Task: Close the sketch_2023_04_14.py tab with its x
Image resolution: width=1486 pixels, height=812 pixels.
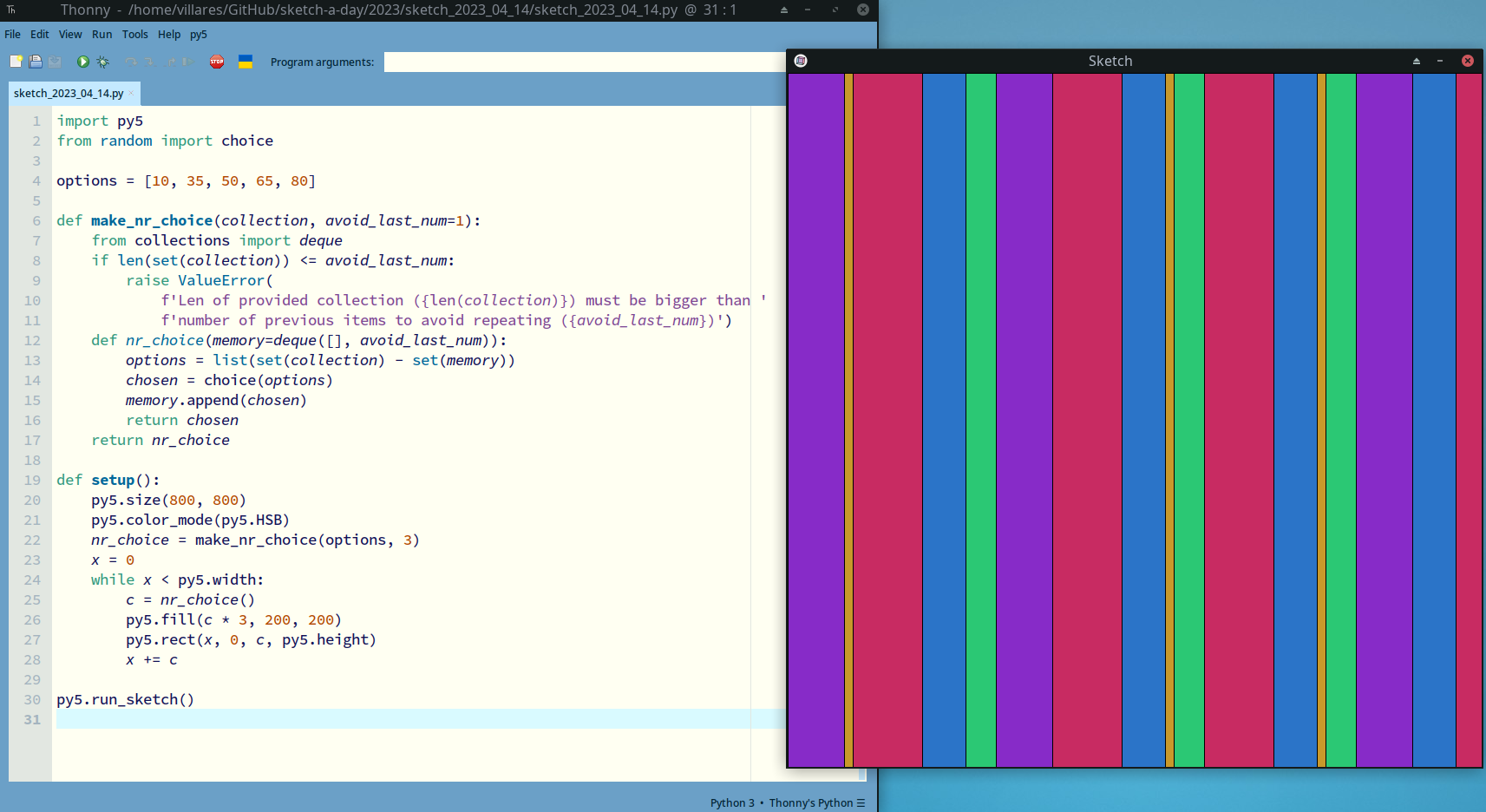Action: 132,94
